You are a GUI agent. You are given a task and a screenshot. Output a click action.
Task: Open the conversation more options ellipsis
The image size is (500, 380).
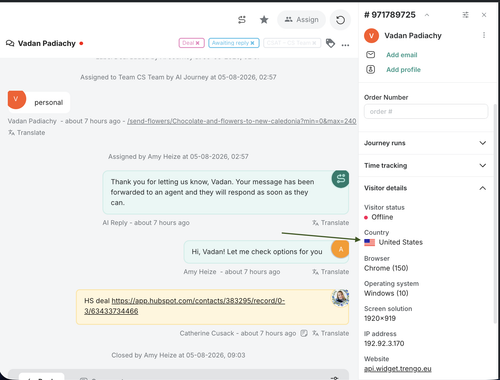345,45
